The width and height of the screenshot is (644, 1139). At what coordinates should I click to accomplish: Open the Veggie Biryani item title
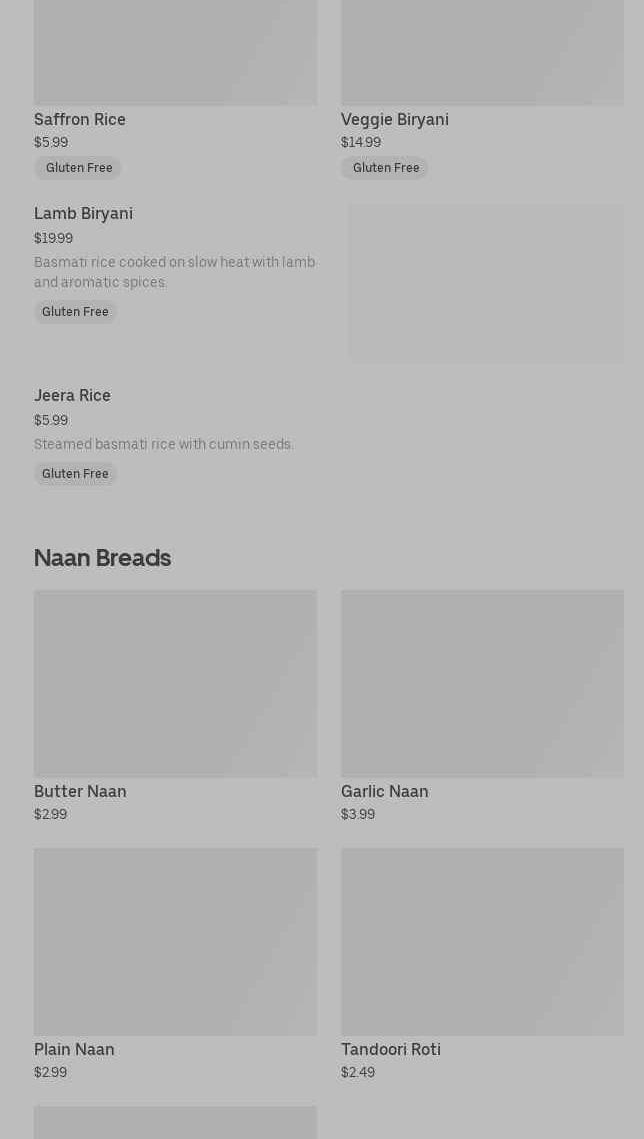tap(395, 120)
